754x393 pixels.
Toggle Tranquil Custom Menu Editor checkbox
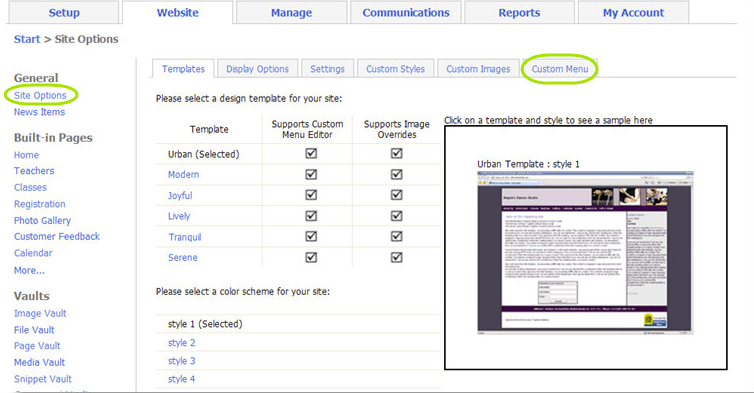[311, 236]
